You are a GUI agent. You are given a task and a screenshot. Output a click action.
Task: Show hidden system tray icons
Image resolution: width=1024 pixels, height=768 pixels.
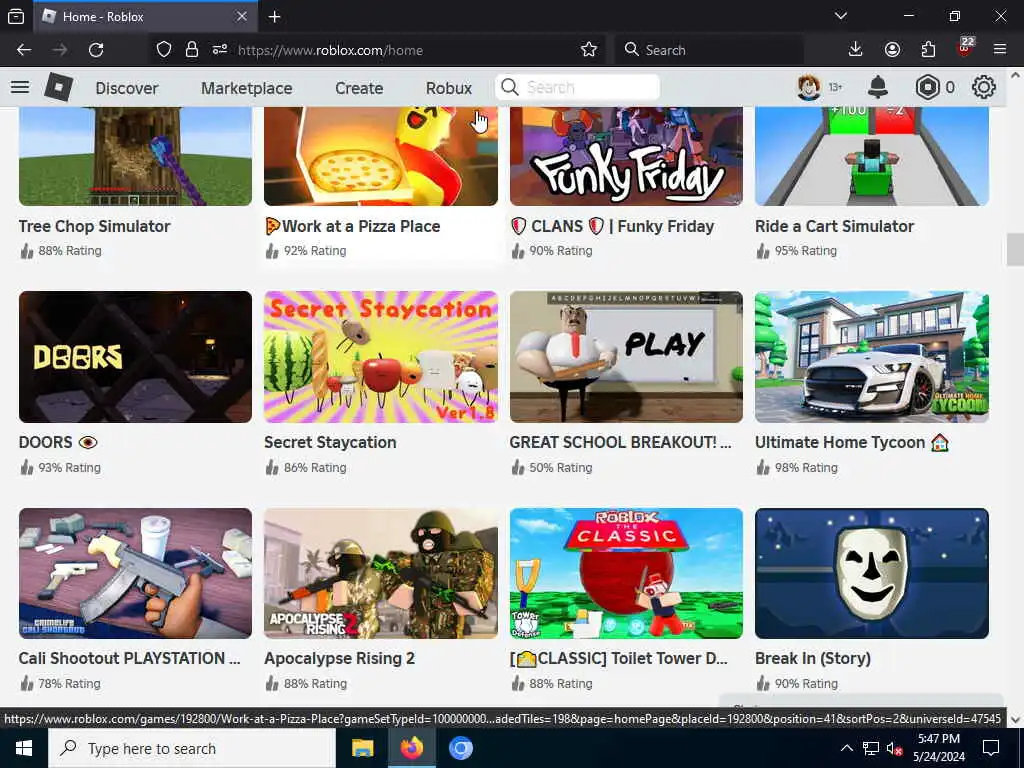pos(846,748)
